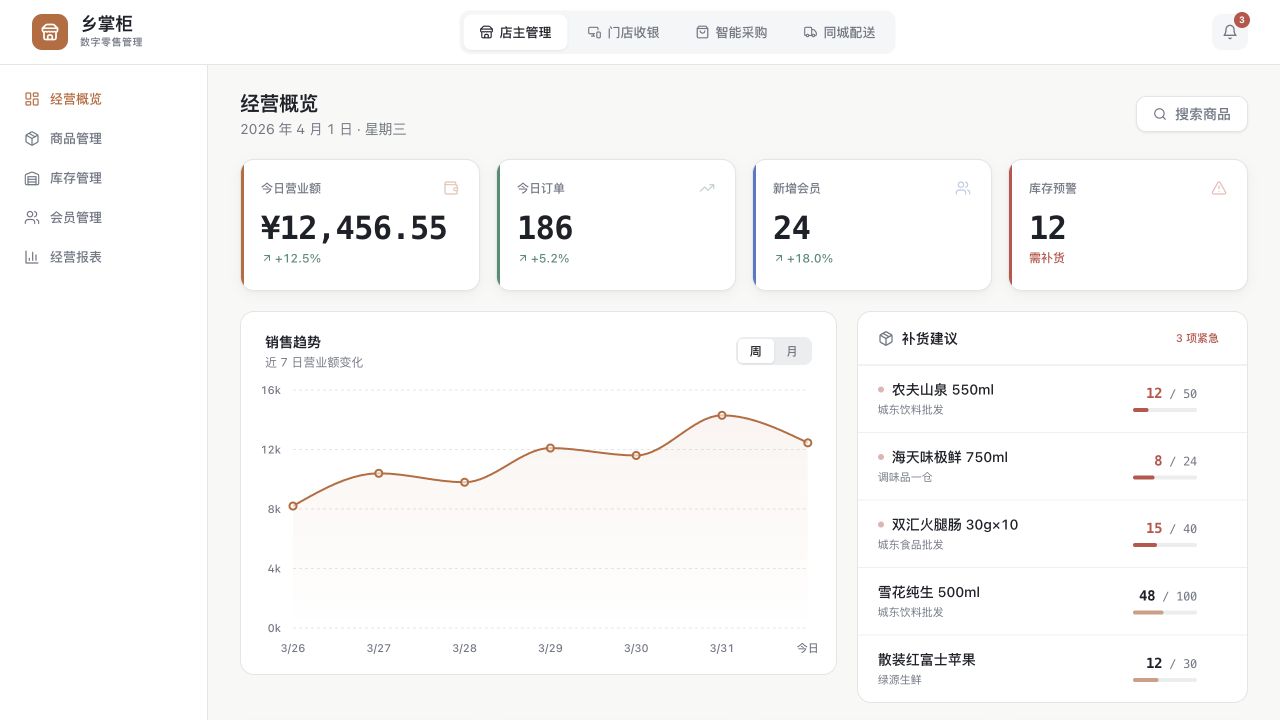Click the 需补货 alert text

pos(1047,258)
